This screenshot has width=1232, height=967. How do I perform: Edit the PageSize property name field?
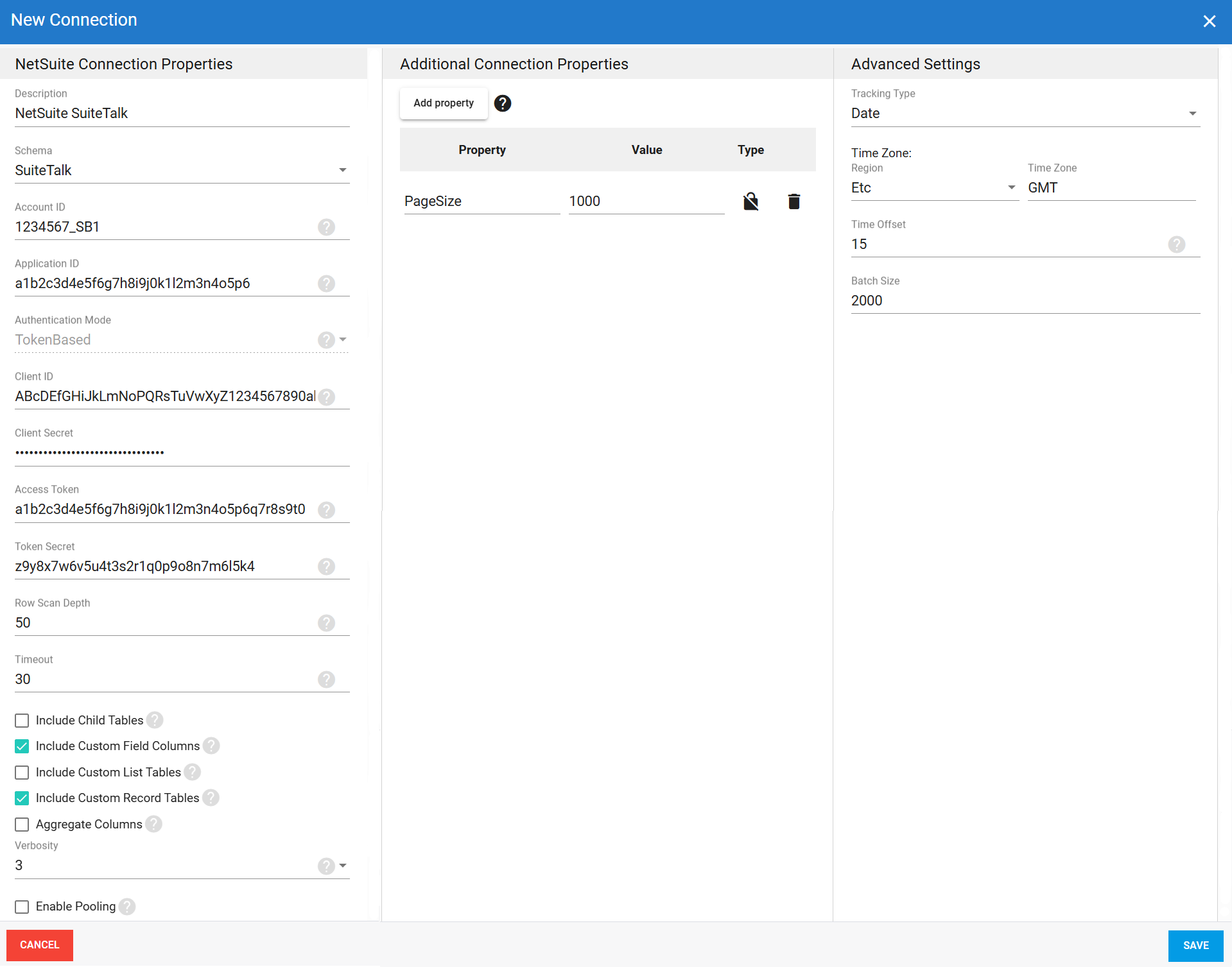coord(482,201)
